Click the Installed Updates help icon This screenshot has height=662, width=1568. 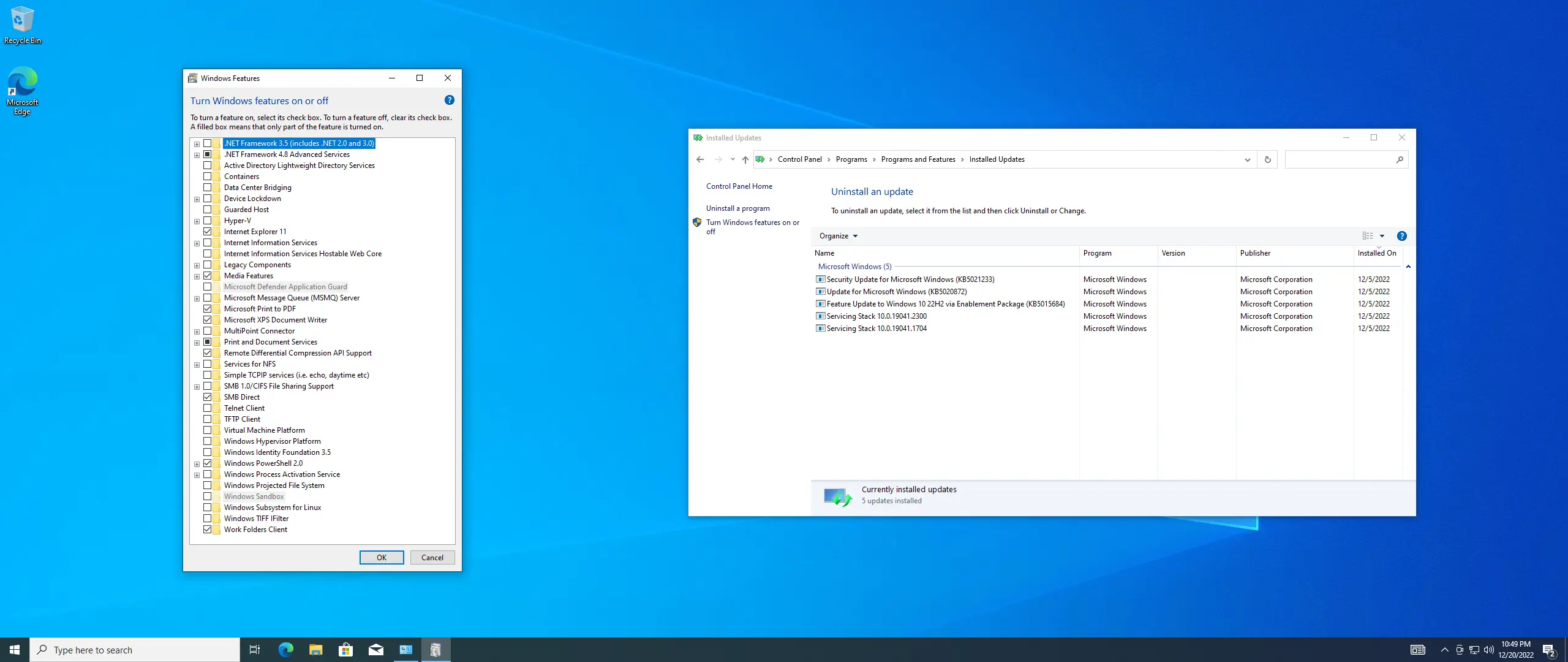(x=1401, y=236)
